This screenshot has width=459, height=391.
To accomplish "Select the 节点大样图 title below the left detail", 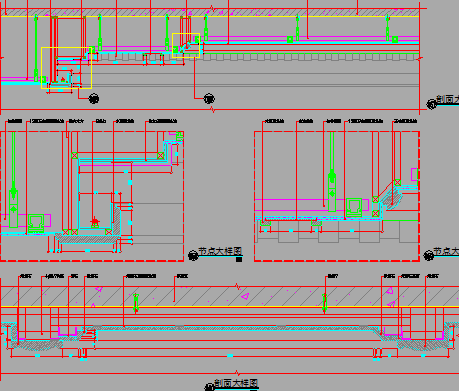I will tap(220, 251).
